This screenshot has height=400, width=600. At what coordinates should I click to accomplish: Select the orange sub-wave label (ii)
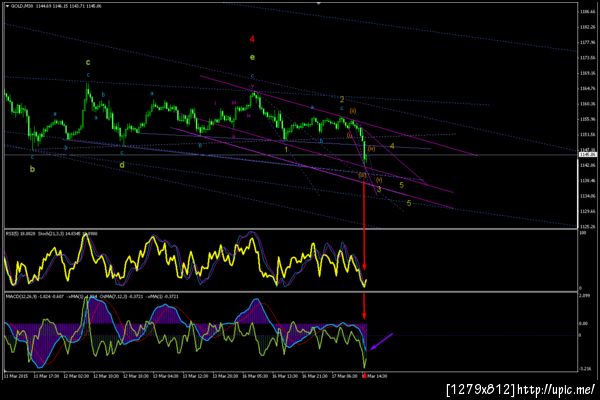[353, 111]
